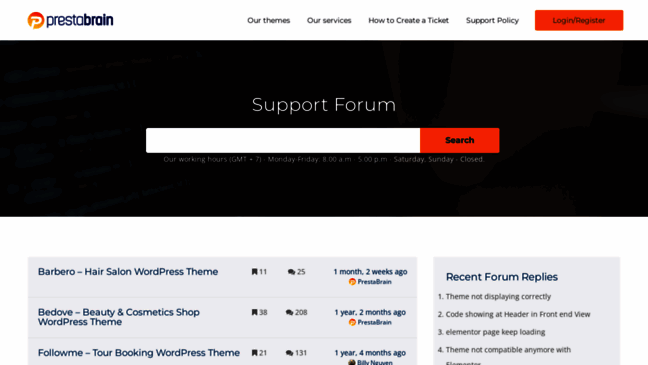Open the '1 year, 2 months ago' link
Screen dimensions: 648x365
370,312
